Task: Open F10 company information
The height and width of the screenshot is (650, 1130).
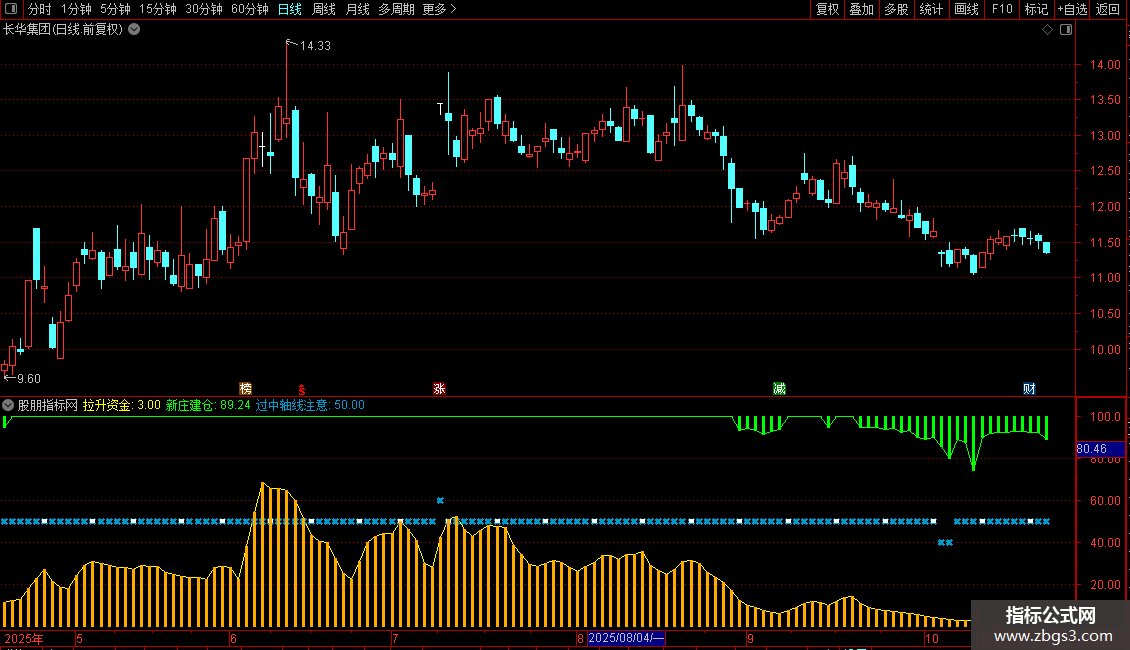Action: (x=1002, y=9)
